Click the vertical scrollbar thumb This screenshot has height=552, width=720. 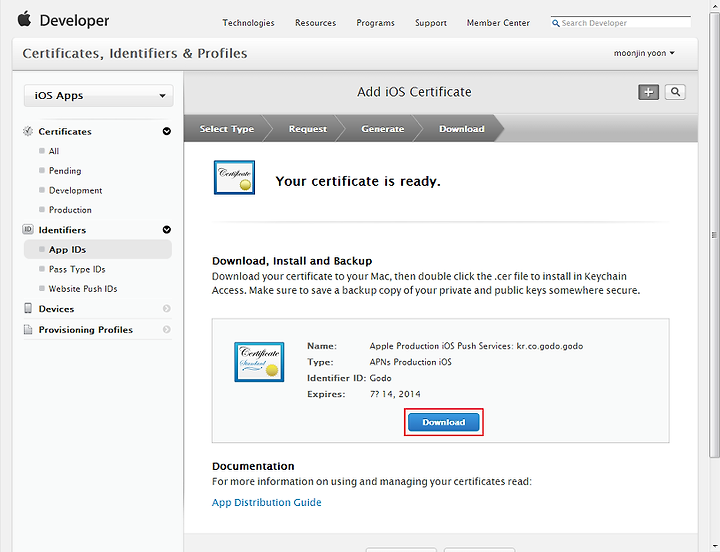coord(714,235)
